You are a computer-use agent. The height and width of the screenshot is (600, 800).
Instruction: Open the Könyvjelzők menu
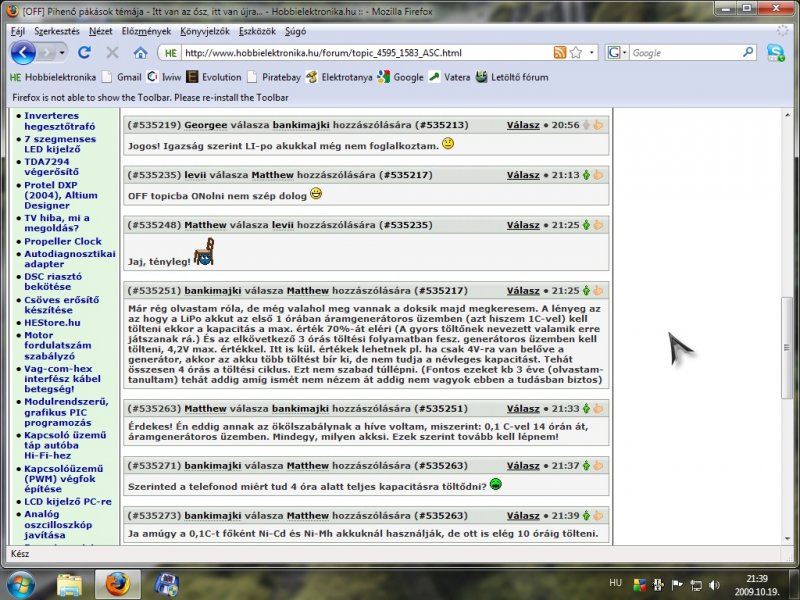pos(205,31)
